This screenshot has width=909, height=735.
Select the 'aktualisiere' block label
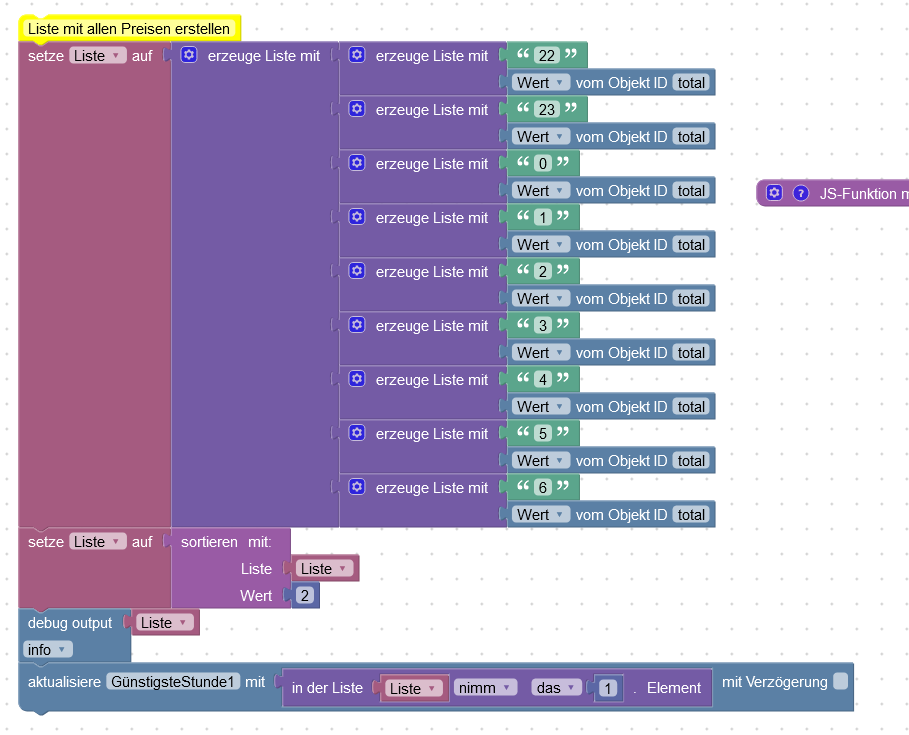coord(64,682)
